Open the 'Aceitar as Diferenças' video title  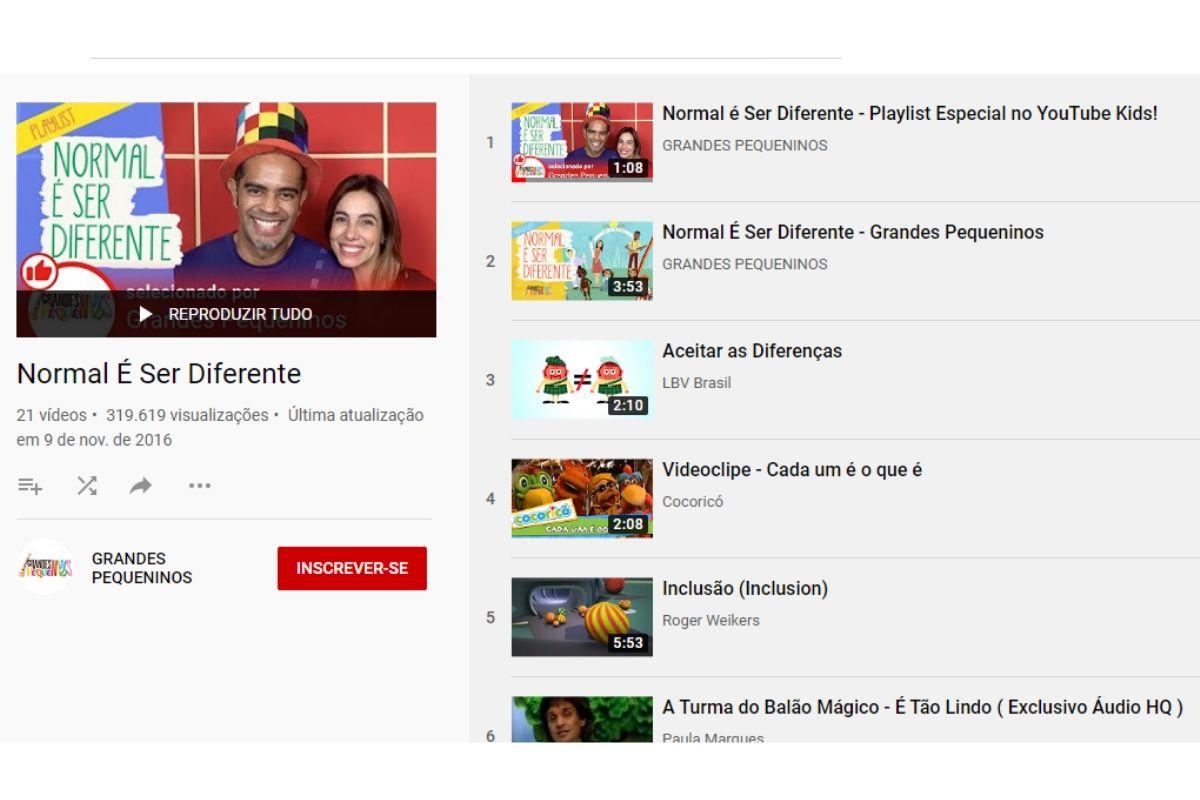(x=752, y=352)
